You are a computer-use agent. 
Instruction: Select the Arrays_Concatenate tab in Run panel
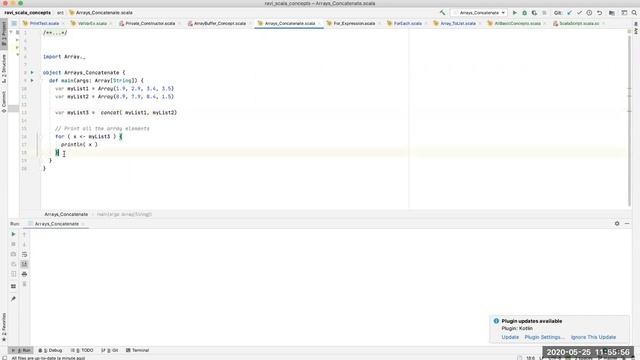pyautogui.click(x=56, y=224)
